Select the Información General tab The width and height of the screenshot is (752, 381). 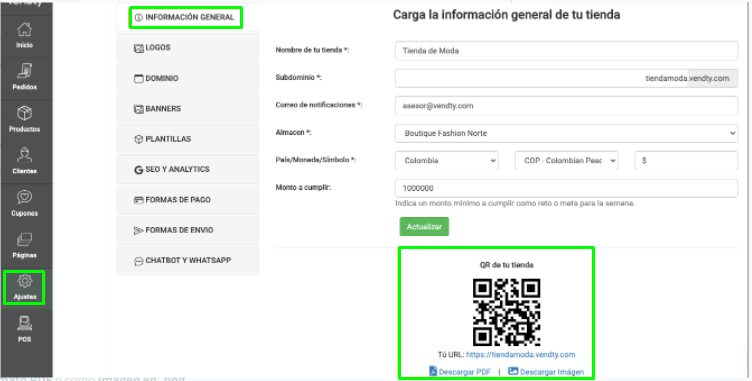click(186, 17)
